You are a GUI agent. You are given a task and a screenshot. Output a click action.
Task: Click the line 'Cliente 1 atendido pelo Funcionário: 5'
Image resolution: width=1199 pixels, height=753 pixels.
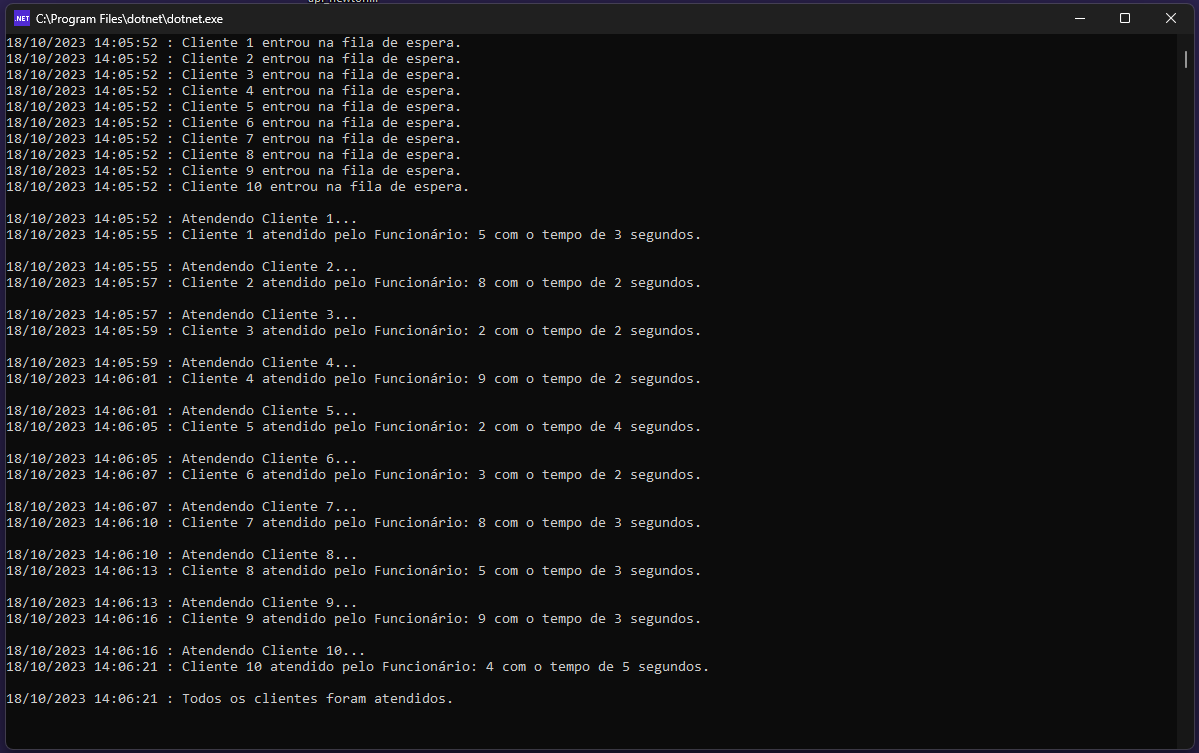point(353,235)
